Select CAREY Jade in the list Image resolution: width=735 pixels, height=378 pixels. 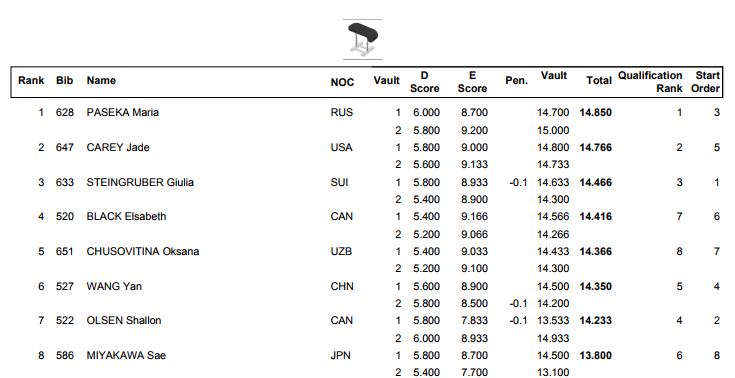[x=118, y=147]
